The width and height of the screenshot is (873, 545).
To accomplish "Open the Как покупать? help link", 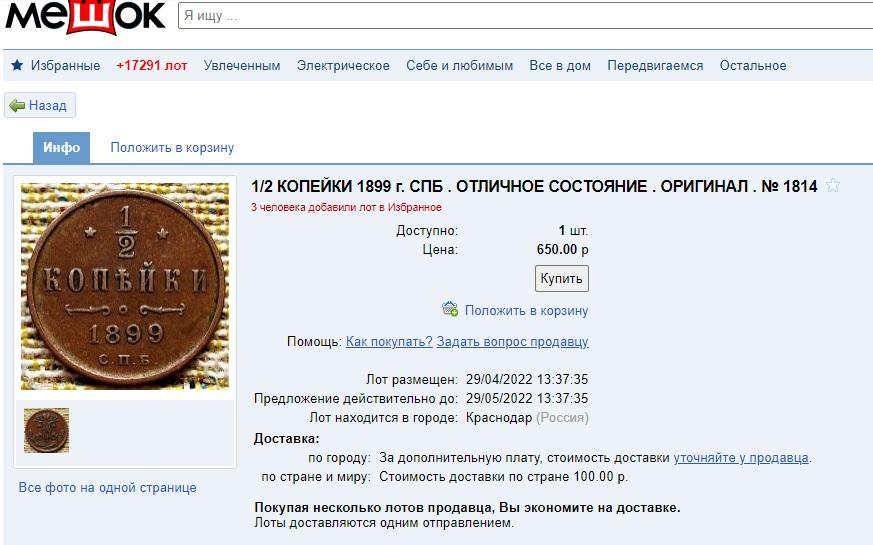I will [x=389, y=341].
